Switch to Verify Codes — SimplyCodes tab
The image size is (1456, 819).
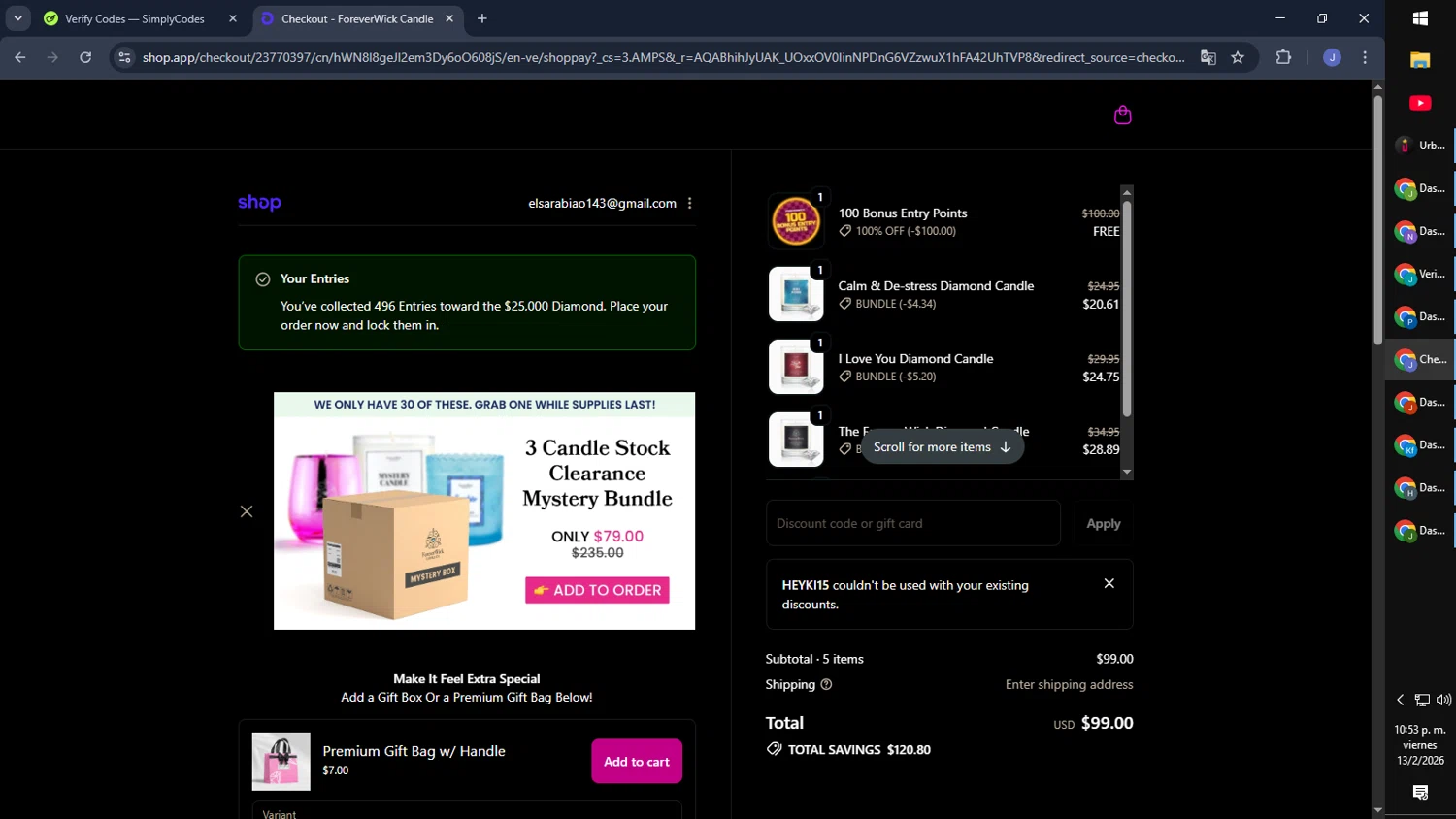click(134, 18)
